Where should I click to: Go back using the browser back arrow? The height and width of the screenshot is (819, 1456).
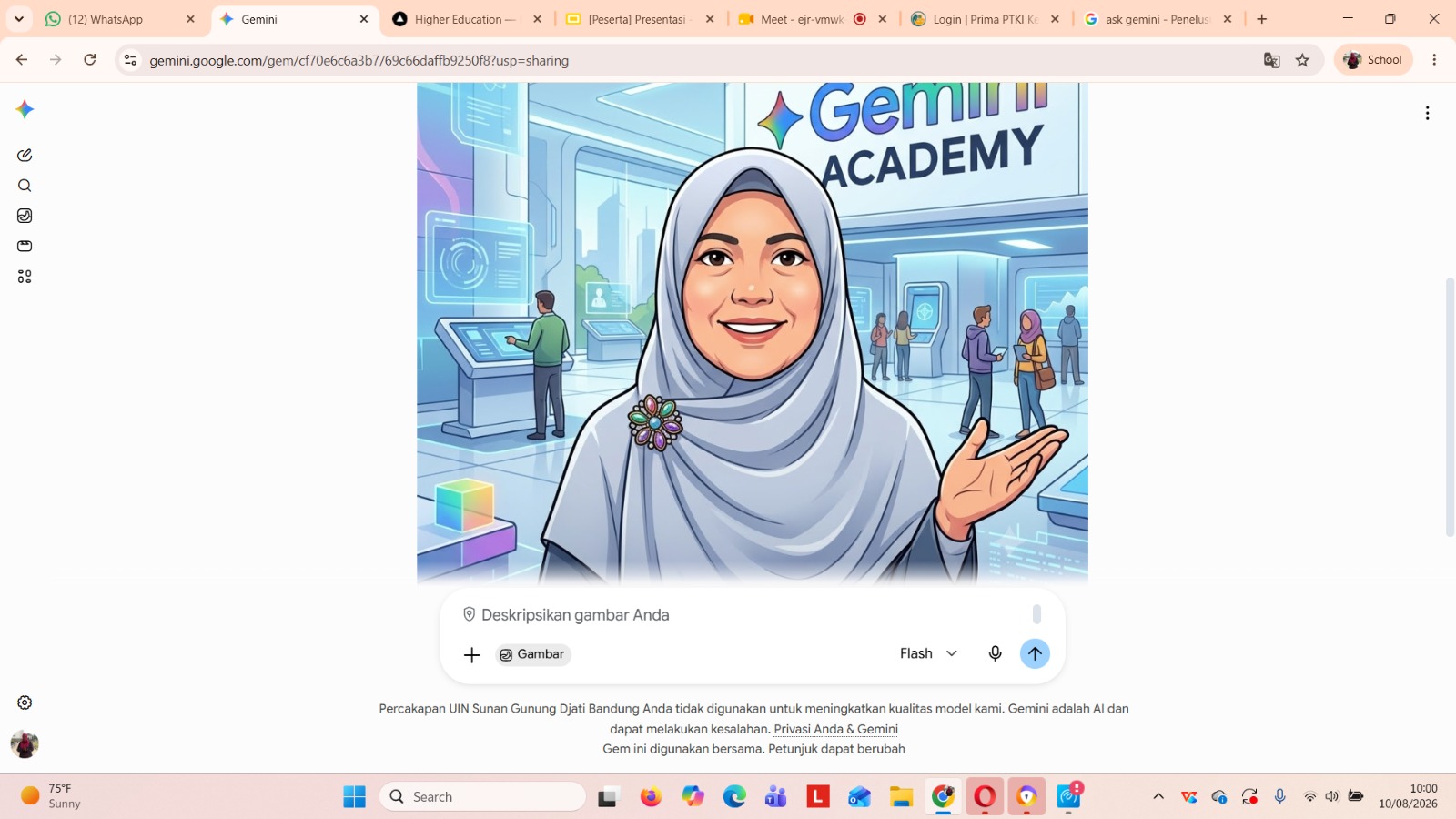(22, 59)
